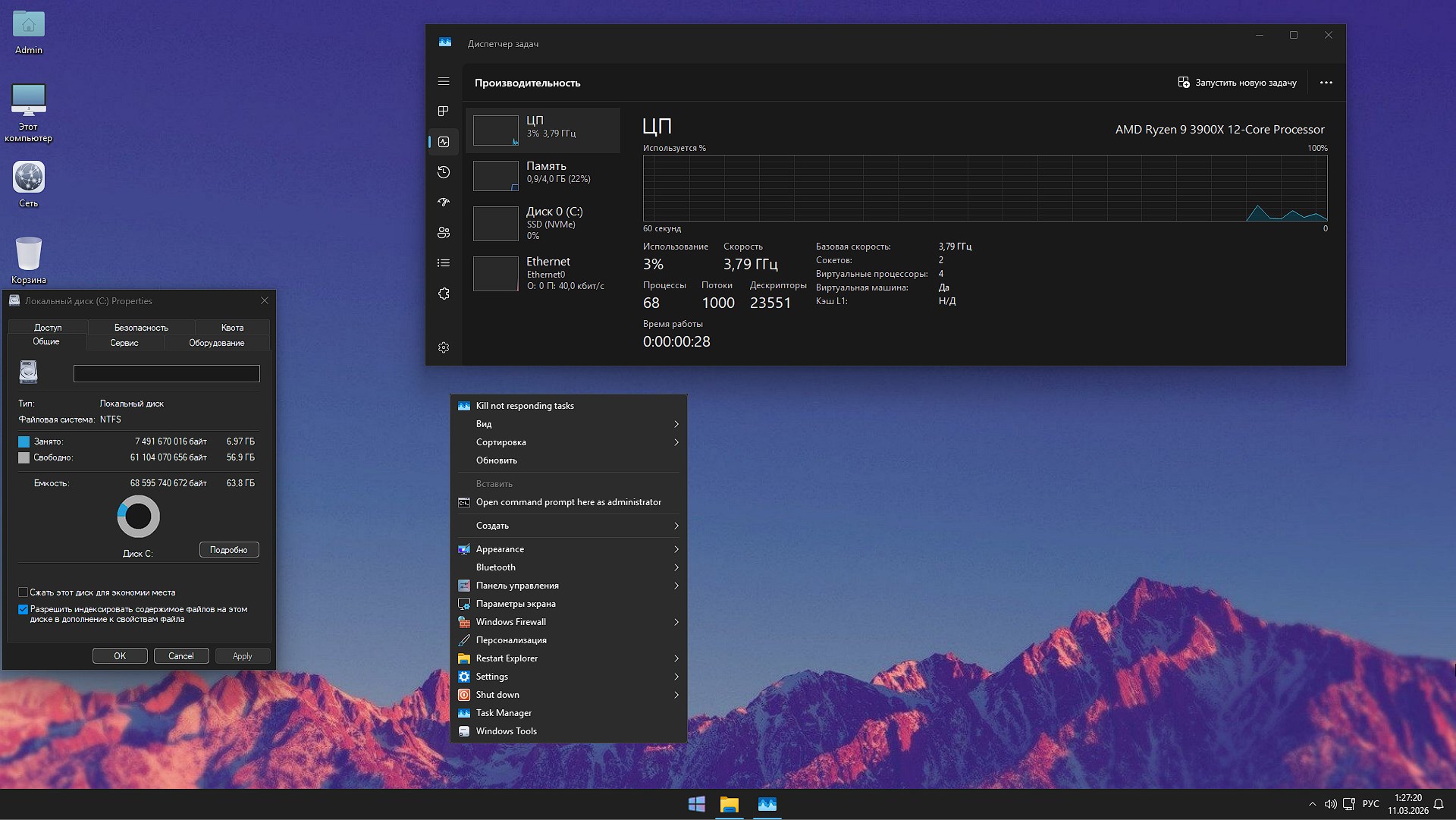1456x820 pixels.
Task: Open Services icon in Task Manager sidebar
Action: [x=444, y=294]
